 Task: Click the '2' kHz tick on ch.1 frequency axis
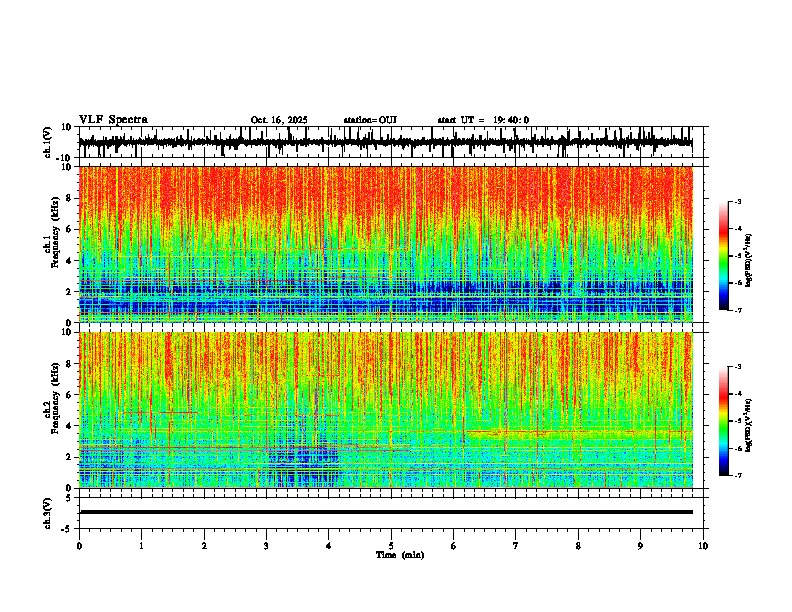69,291
